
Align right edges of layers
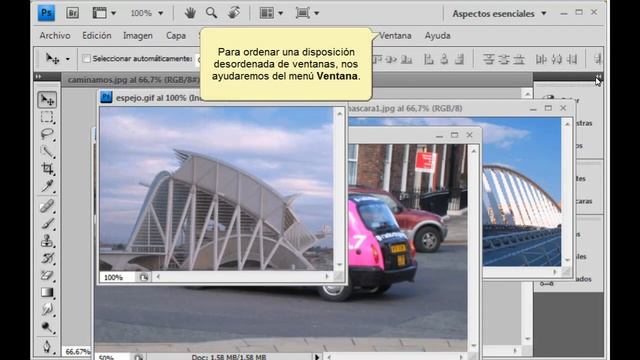(460, 60)
